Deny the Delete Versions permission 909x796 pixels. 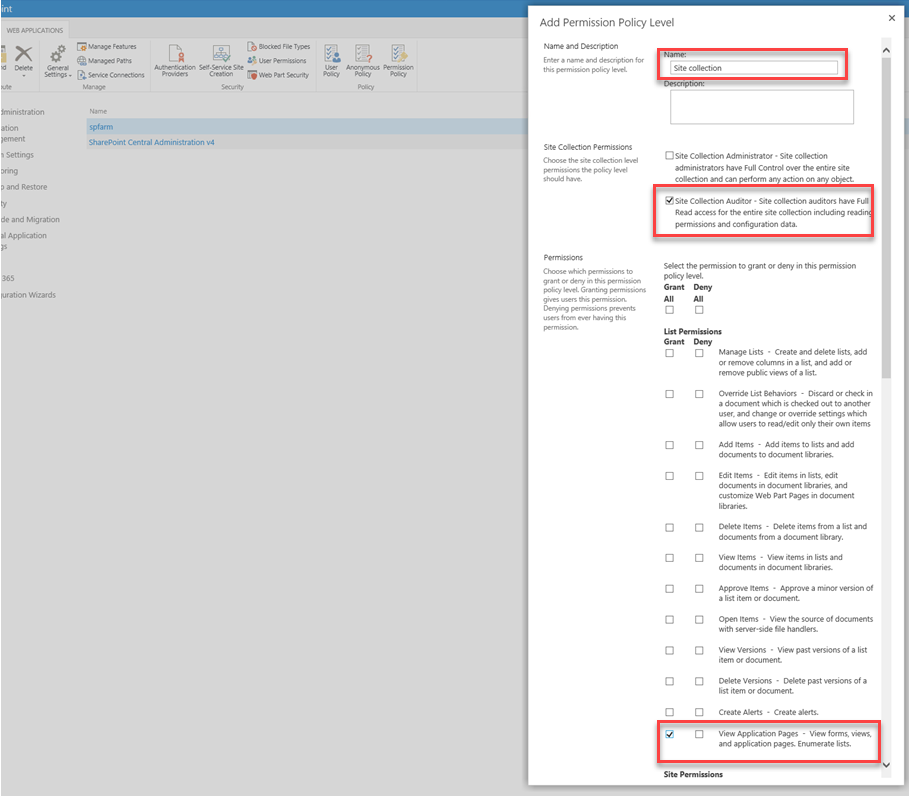pos(699,681)
